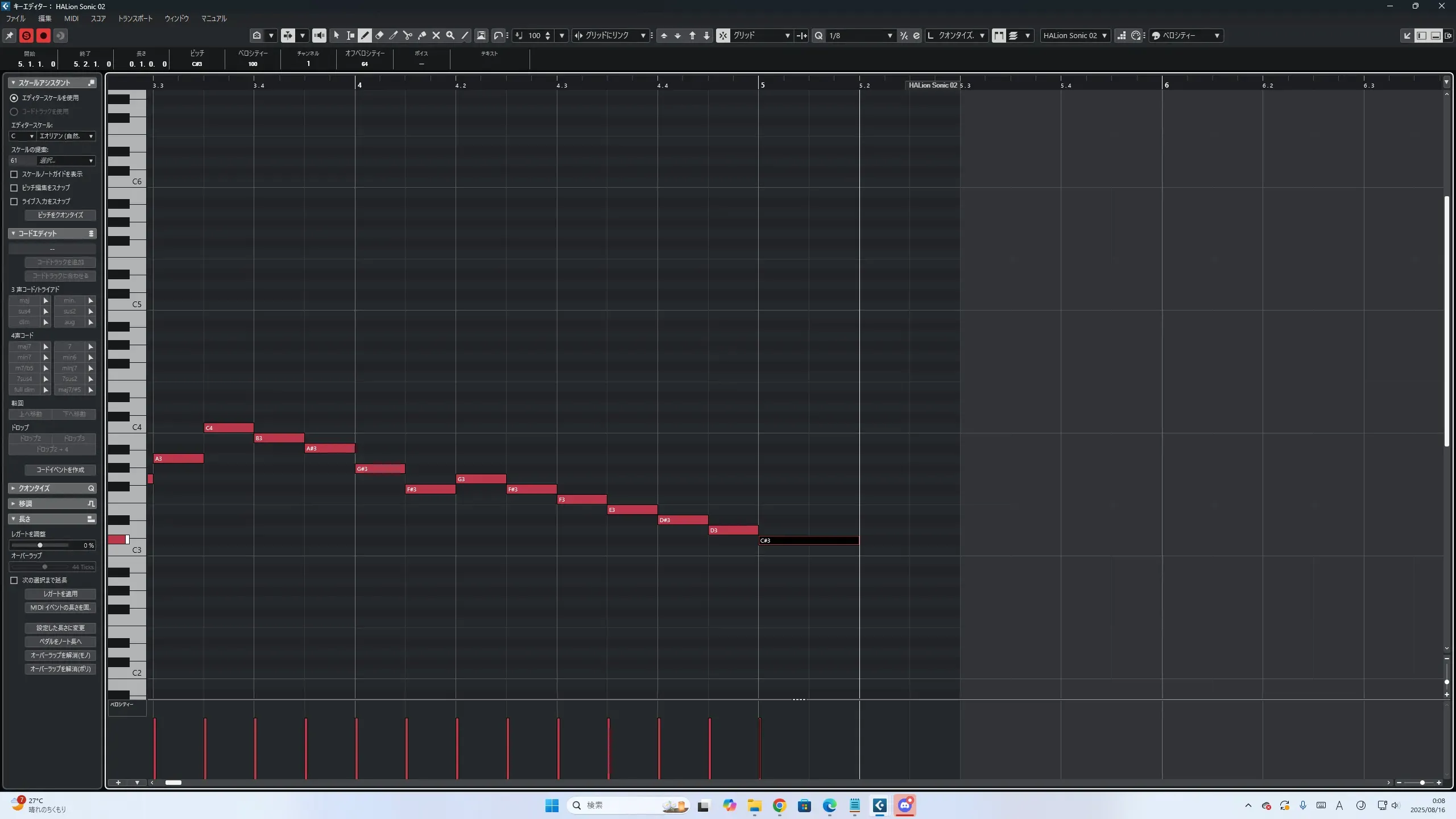Select the Zoom magnifier tool
This screenshot has height=819, width=1456.
450,35
